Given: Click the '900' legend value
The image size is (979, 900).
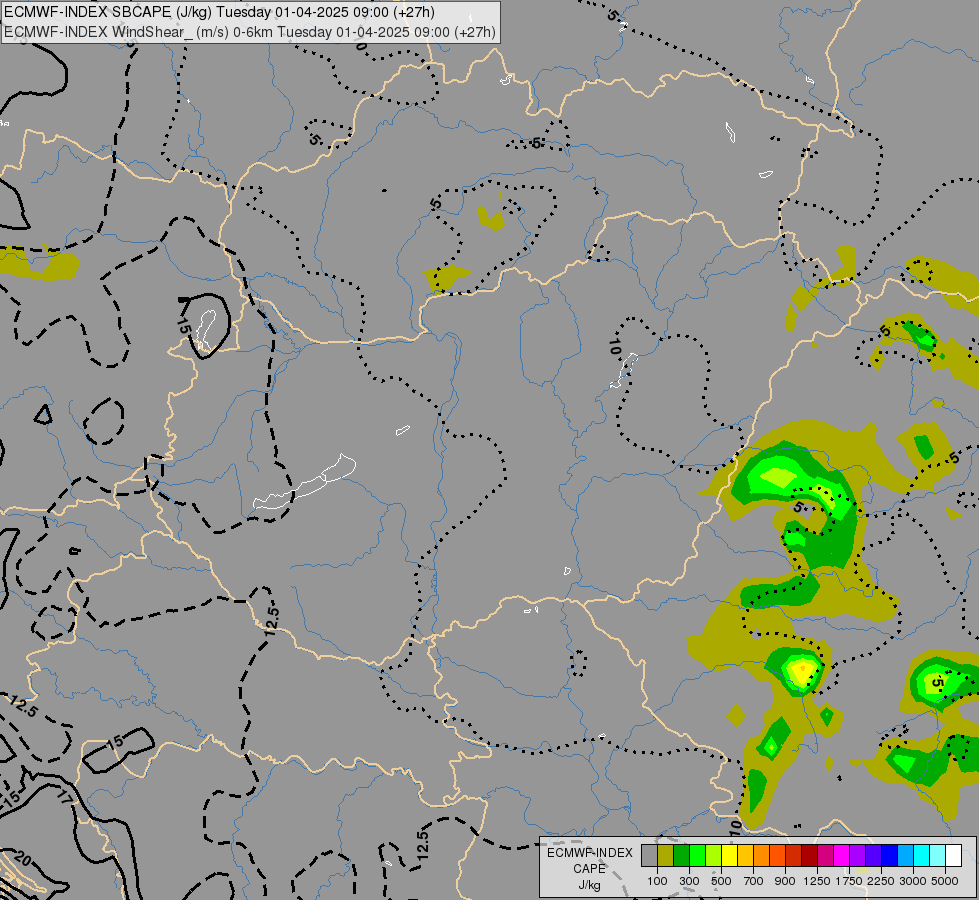Looking at the screenshot, I should tap(785, 881).
